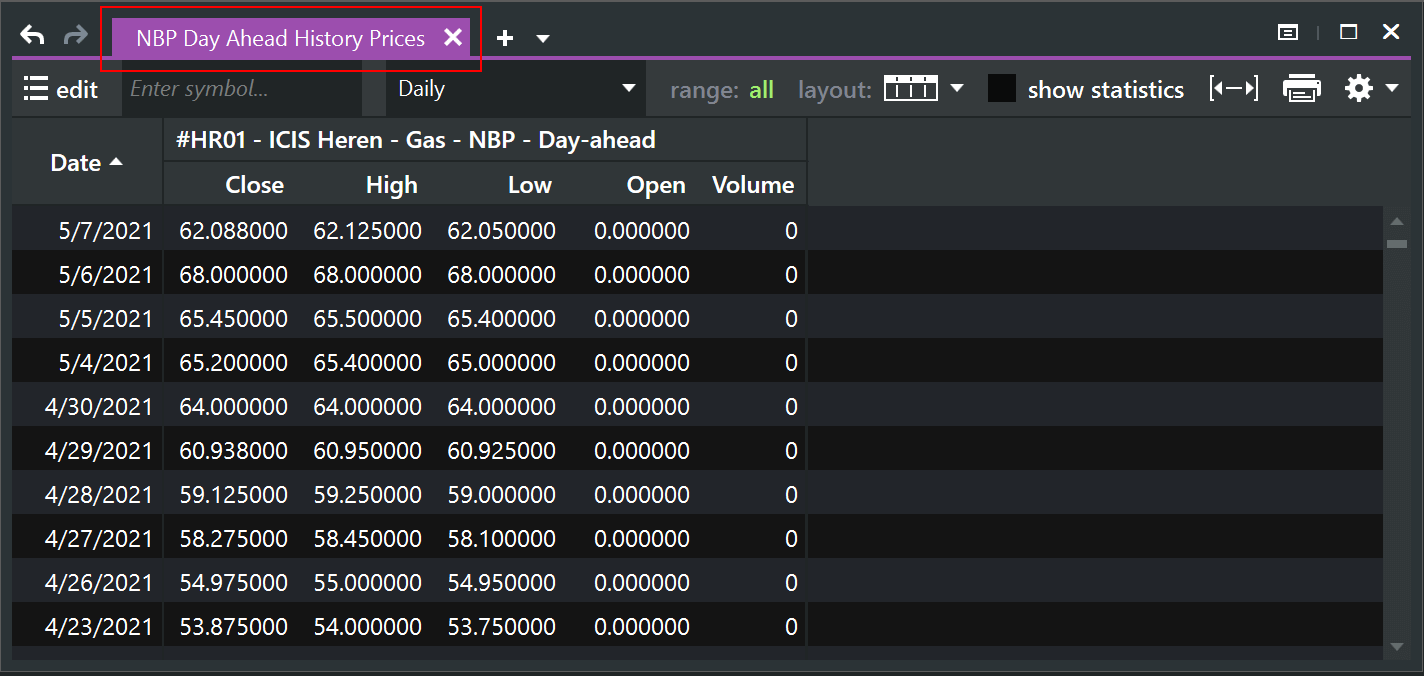Select the 4/26/2021 date cell
The height and width of the screenshot is (676, 1424).
[x=87, y=583]
